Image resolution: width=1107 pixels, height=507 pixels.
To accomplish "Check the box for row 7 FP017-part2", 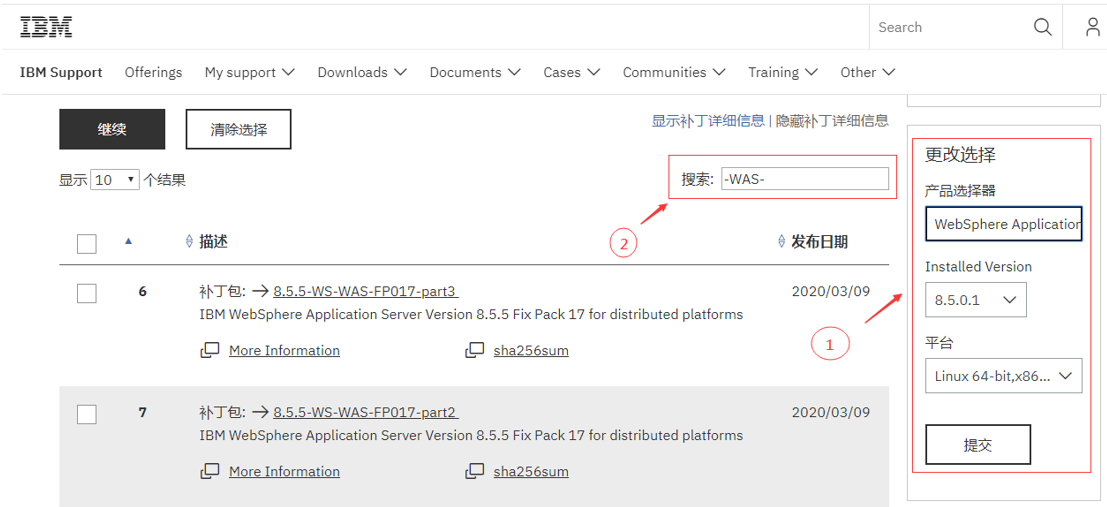I will tap(86, 414).
